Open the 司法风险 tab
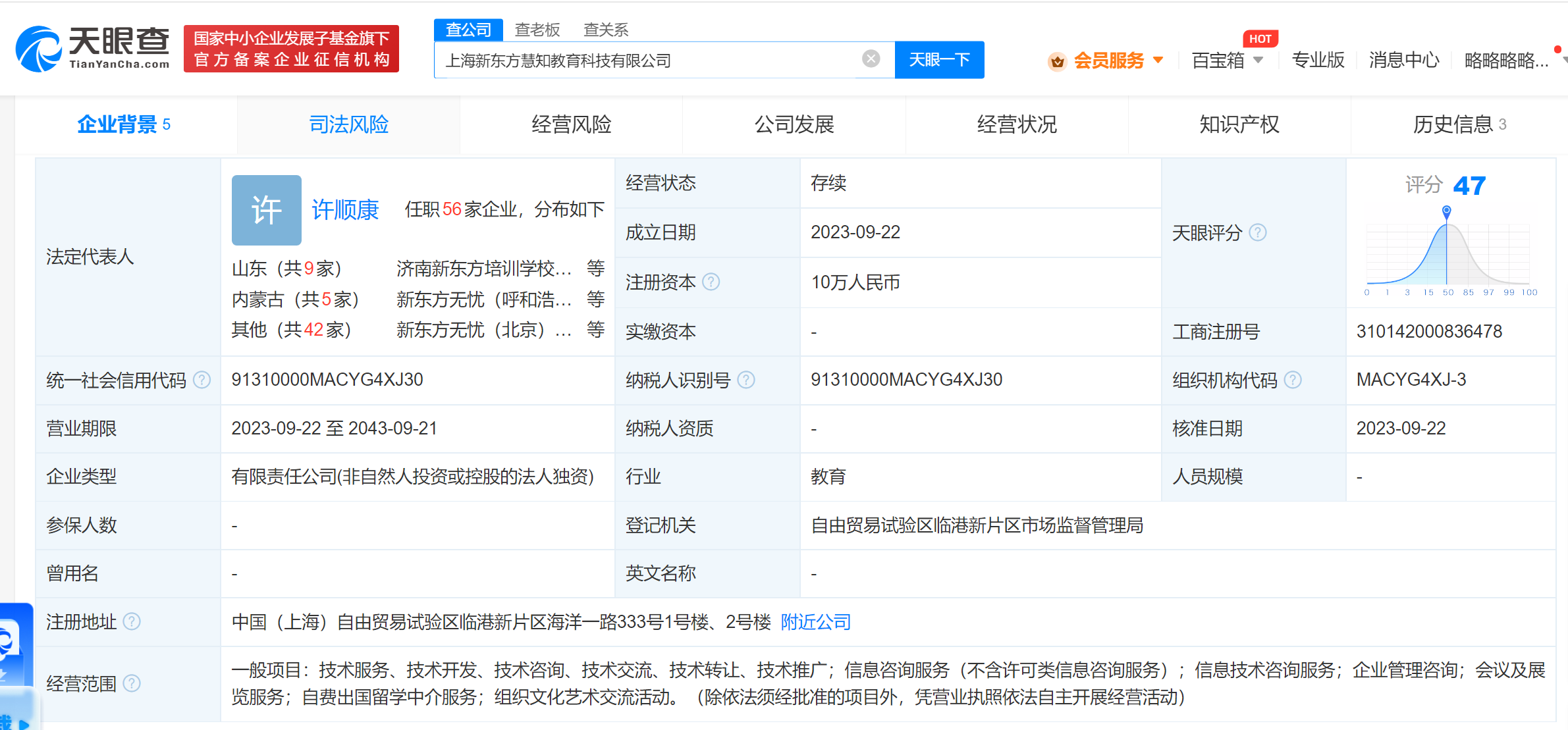1568x730 pixels. tap(348, 124)
